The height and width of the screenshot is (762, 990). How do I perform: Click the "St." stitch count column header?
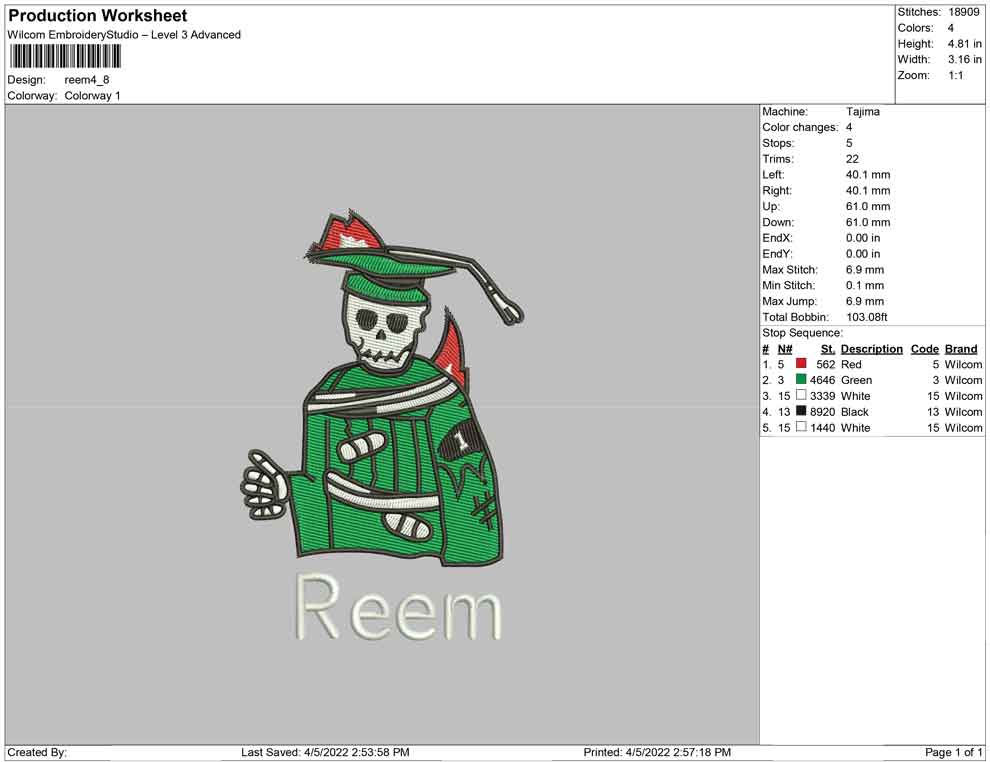pos(827,349)
